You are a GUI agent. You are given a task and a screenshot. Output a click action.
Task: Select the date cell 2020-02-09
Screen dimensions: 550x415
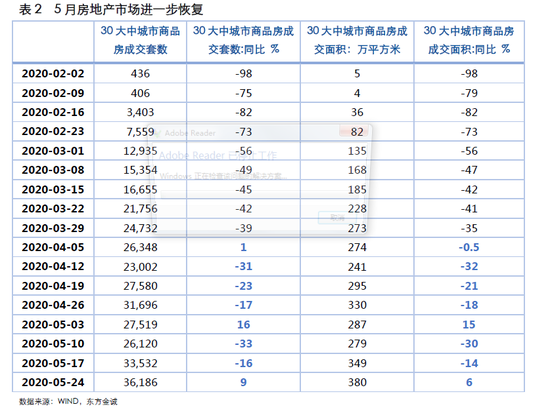point(53,93)
